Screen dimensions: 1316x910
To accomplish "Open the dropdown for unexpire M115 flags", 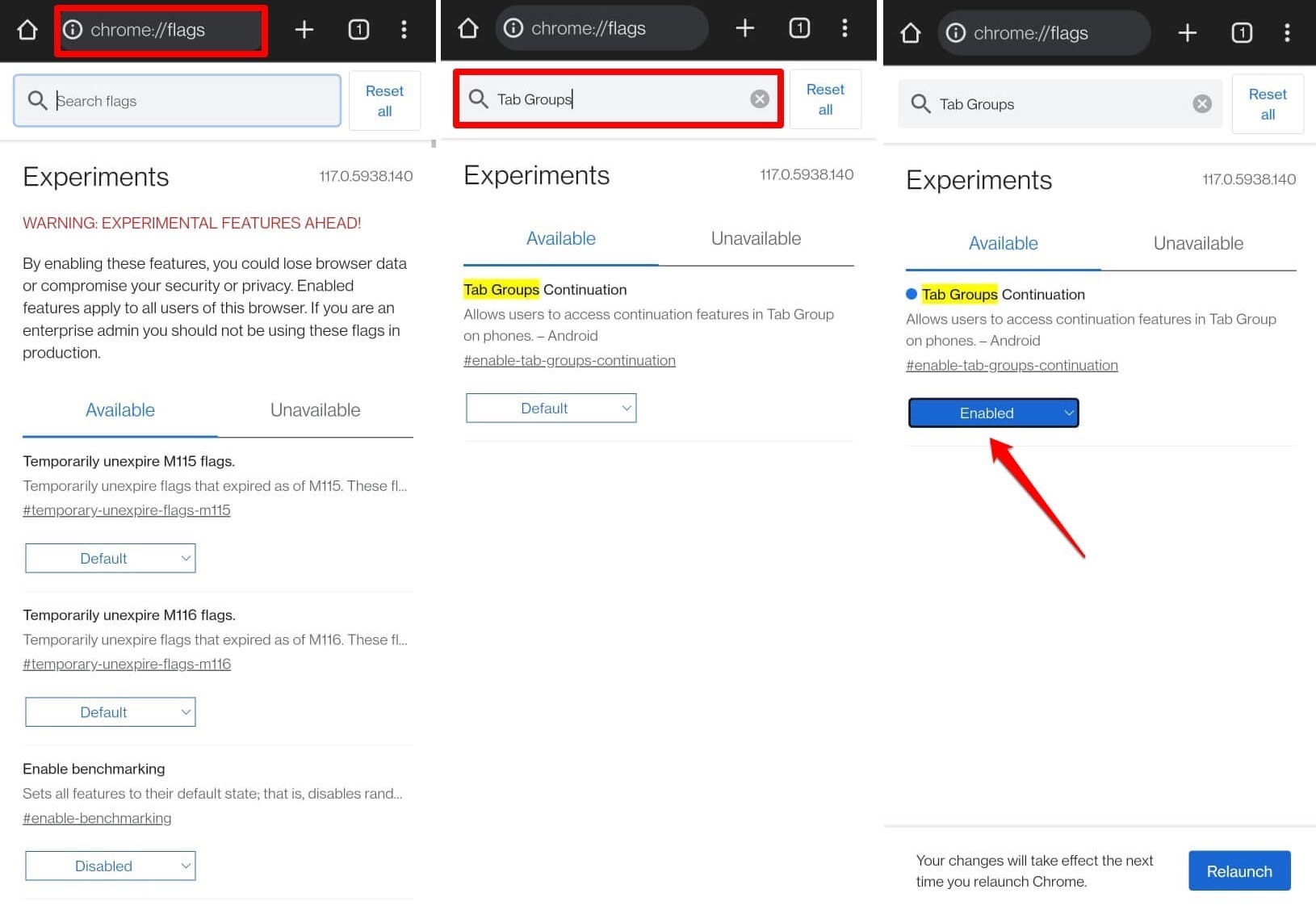I will 111,559.
